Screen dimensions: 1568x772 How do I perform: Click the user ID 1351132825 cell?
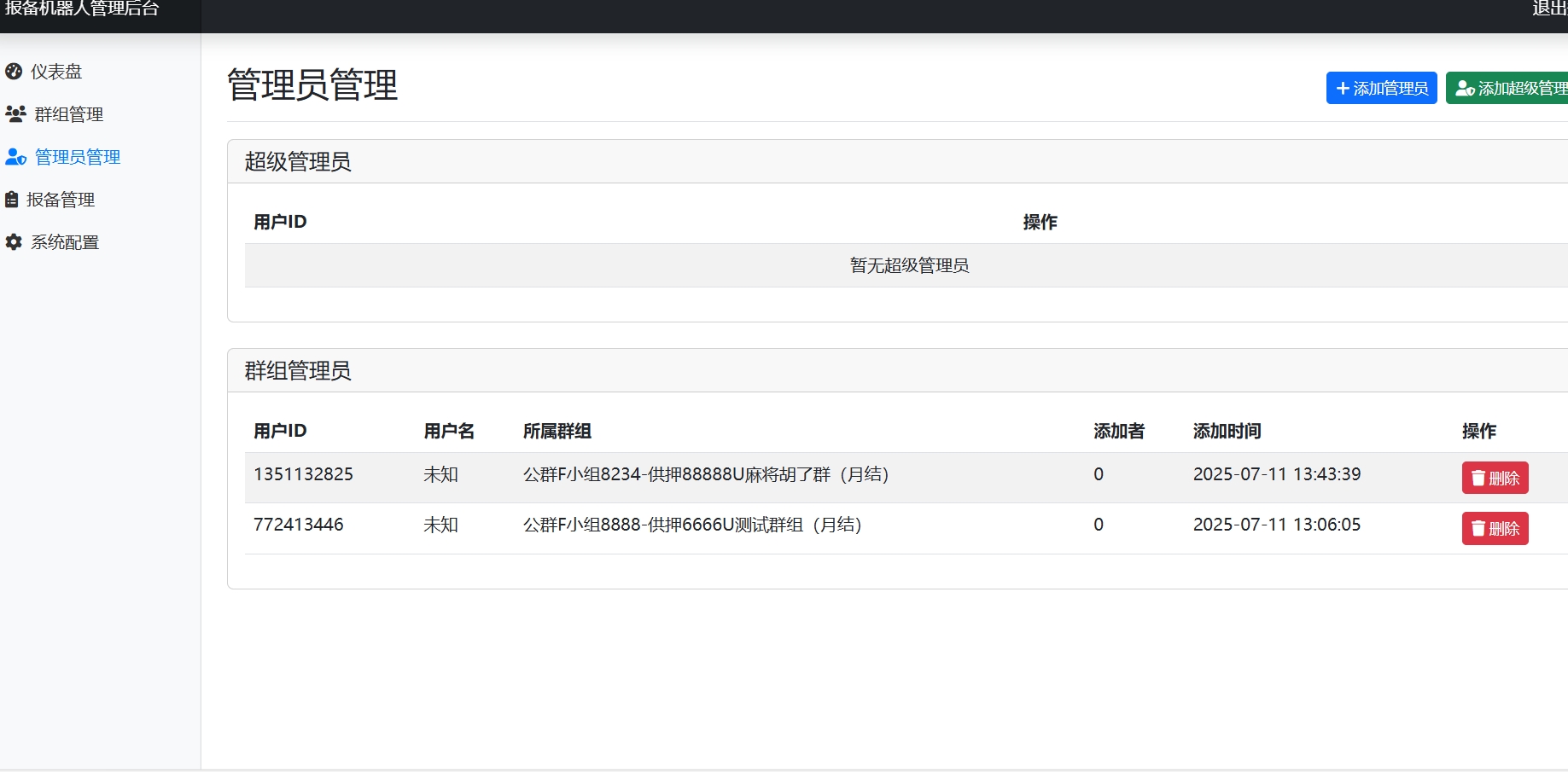[303, 474]
